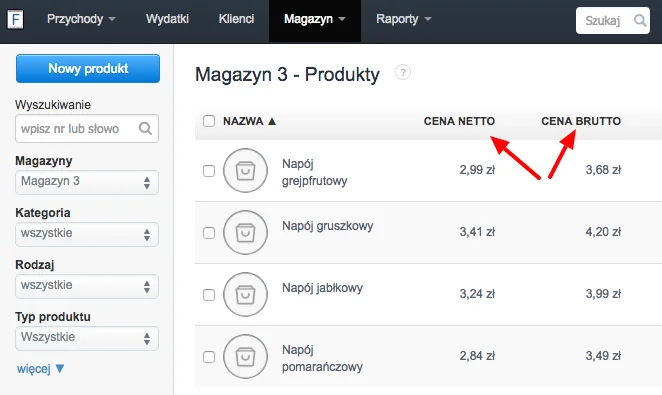
Task: Click the Napój grejpfrutowy product image icon
Action: click(x=245, y=170)
